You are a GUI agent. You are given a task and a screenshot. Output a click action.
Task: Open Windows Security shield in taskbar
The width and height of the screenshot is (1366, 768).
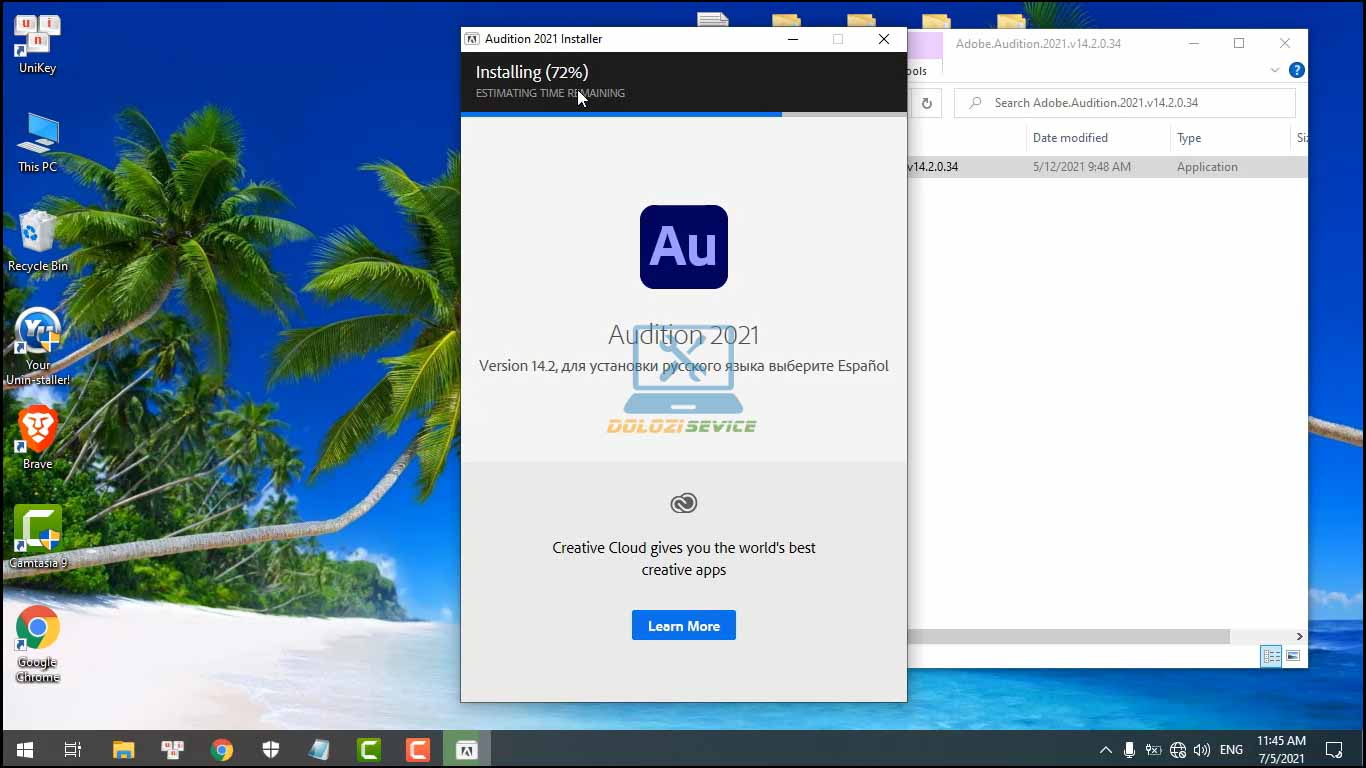click(x=270, y=750)
